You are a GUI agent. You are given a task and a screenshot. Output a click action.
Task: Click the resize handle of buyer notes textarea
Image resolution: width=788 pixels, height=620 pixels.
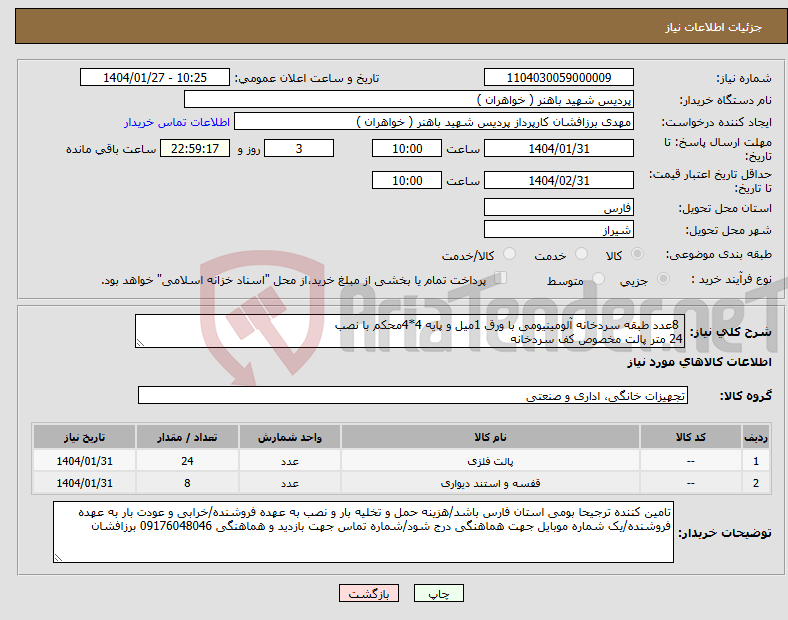pyautogui.click(x=58, y=558)
